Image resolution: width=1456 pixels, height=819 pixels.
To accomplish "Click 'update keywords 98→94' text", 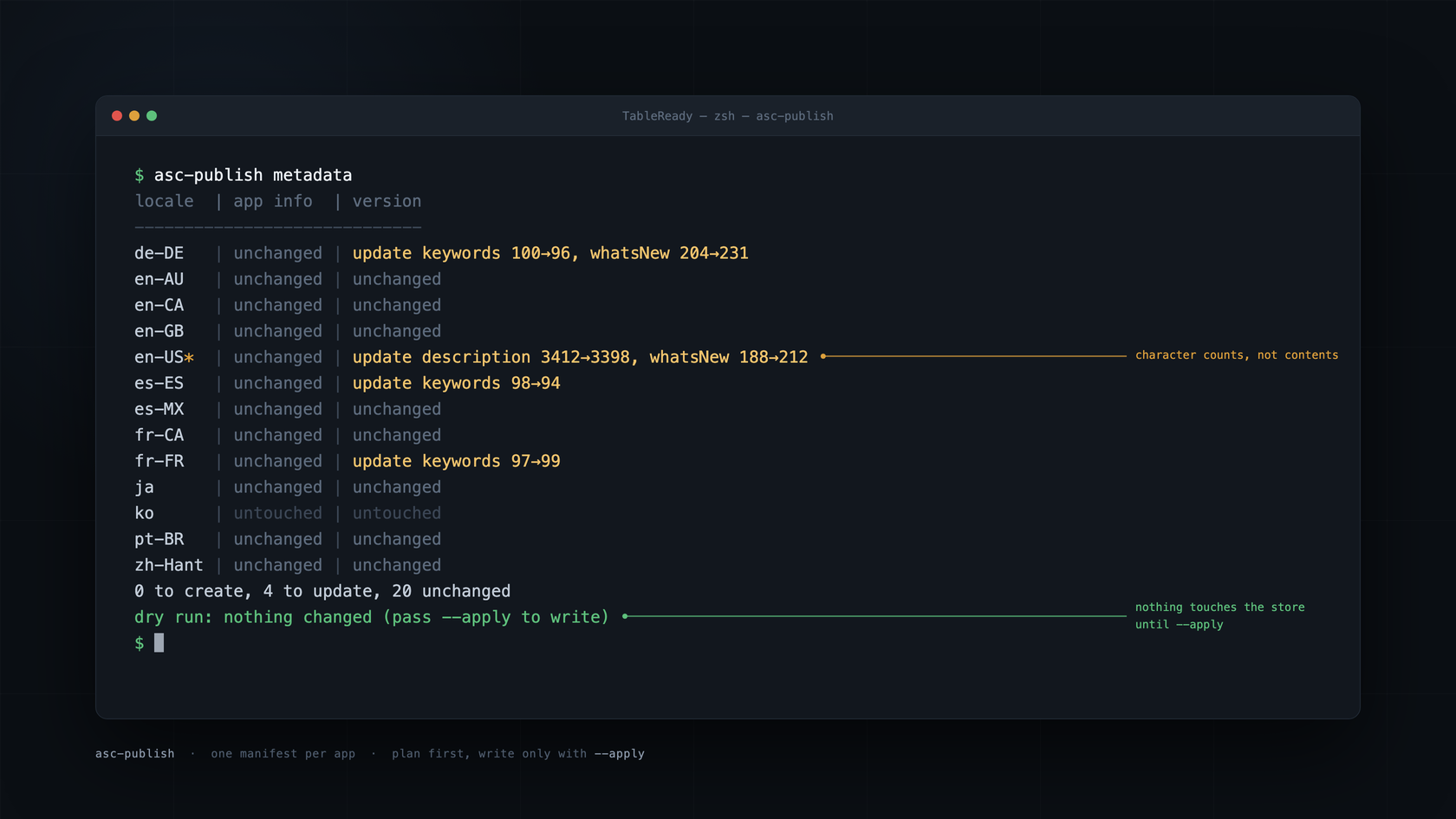I will (456, 383).
